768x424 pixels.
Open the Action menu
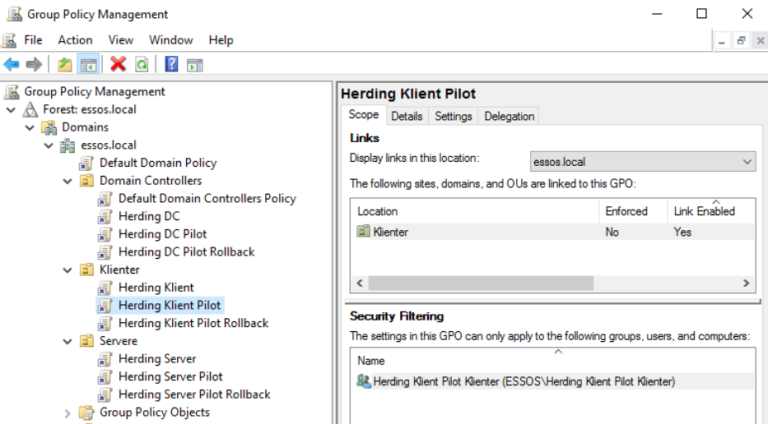(75, 40)
